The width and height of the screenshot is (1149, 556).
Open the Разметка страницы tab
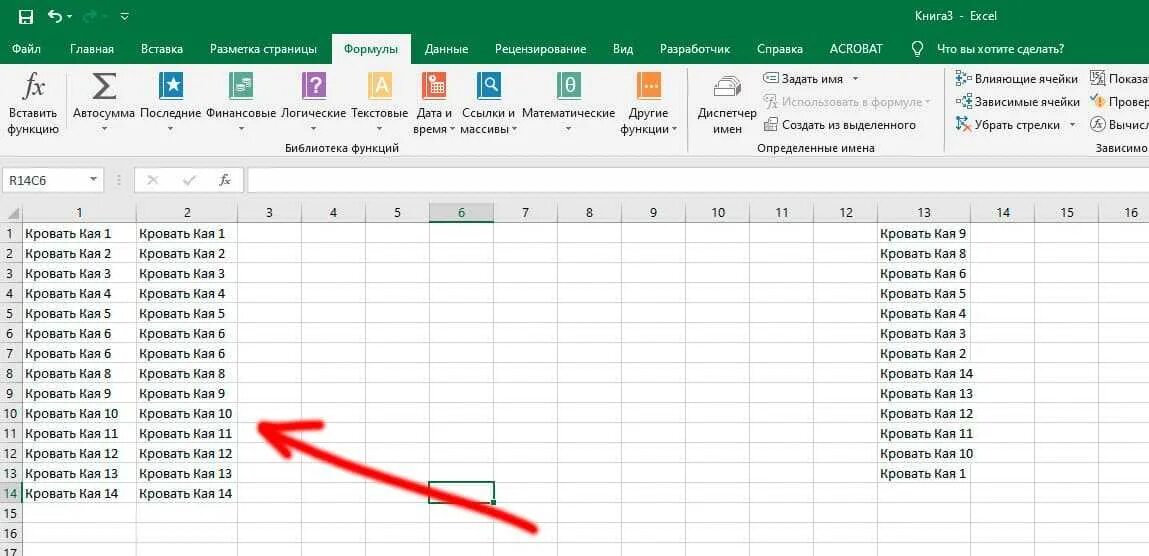click(x=263, y=49)
